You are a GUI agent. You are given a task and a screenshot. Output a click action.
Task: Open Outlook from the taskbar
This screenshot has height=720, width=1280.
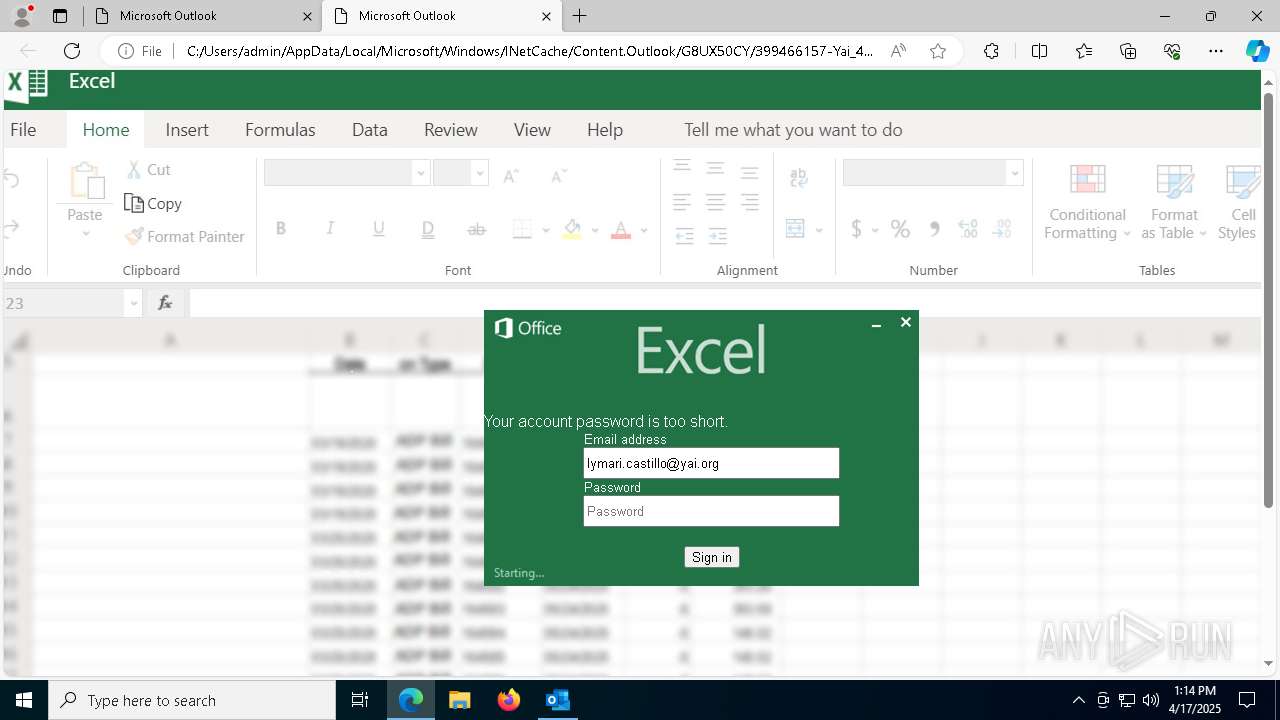557,700
